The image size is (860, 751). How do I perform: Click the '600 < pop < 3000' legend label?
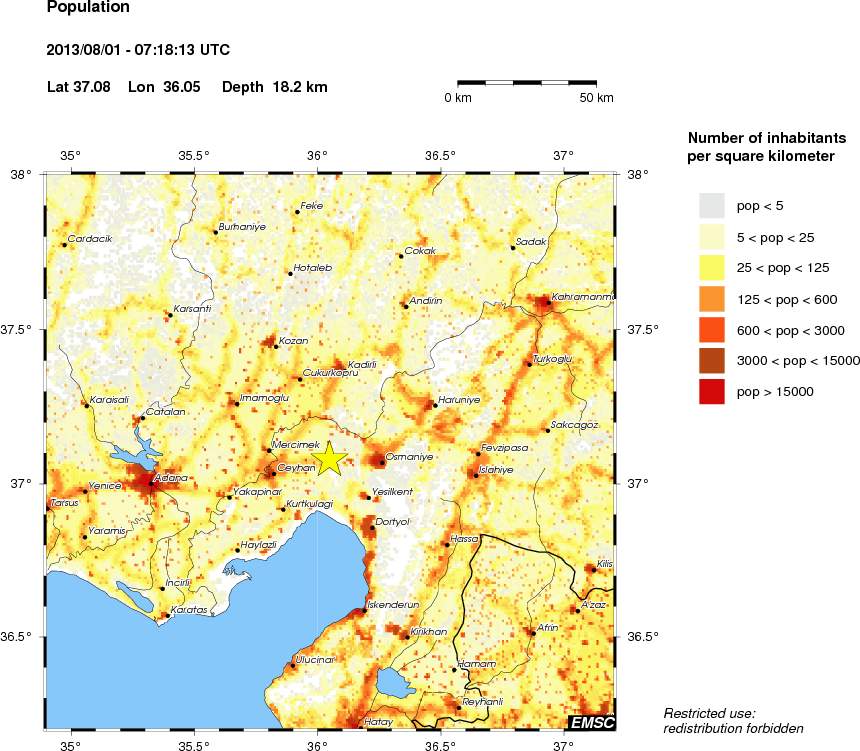tap(790, 330)
